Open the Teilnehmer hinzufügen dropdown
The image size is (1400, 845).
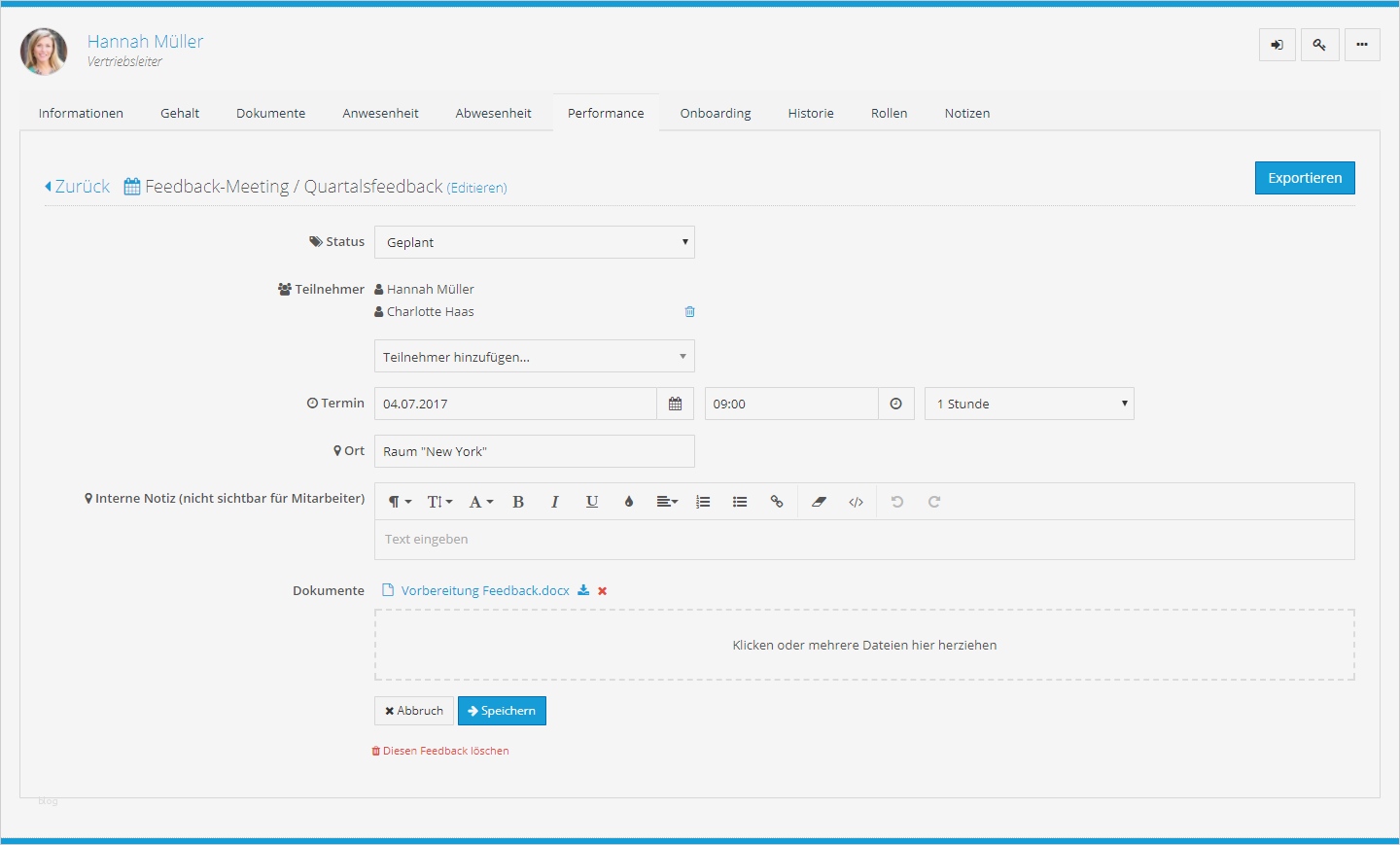tap(535, 356)
